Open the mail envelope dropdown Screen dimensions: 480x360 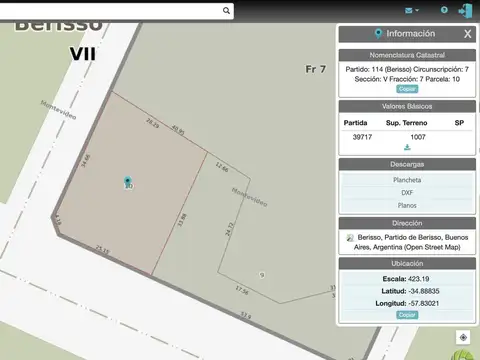click(412, 10)
